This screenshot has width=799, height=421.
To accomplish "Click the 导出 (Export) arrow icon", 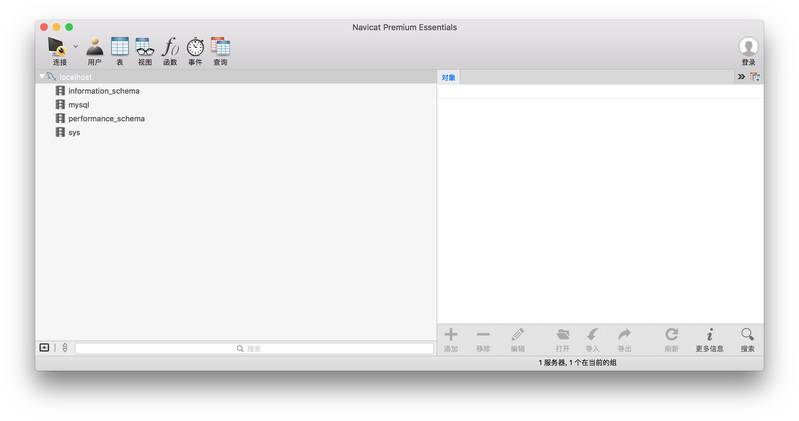I will click(624, 335).
